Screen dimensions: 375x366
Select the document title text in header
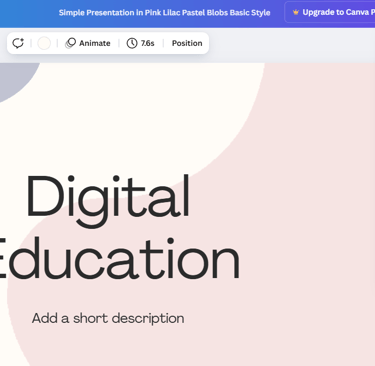tap(164, 13)
